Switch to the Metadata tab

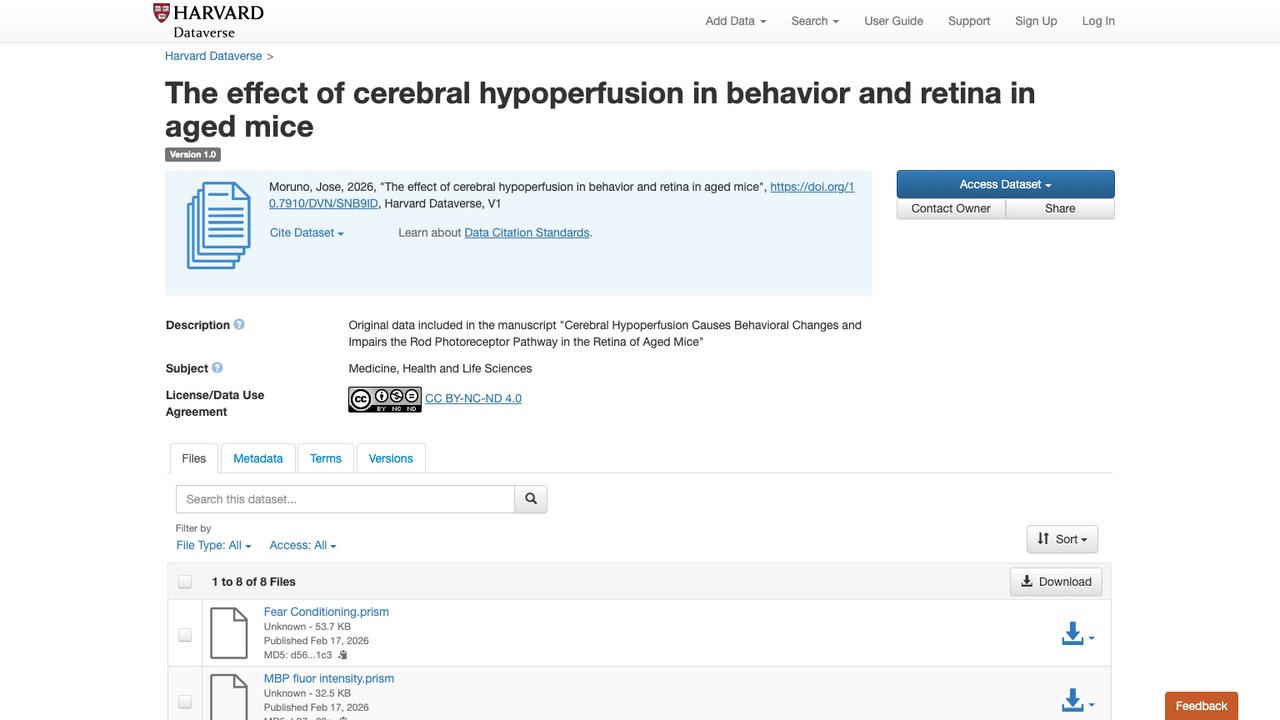[258, 458]
